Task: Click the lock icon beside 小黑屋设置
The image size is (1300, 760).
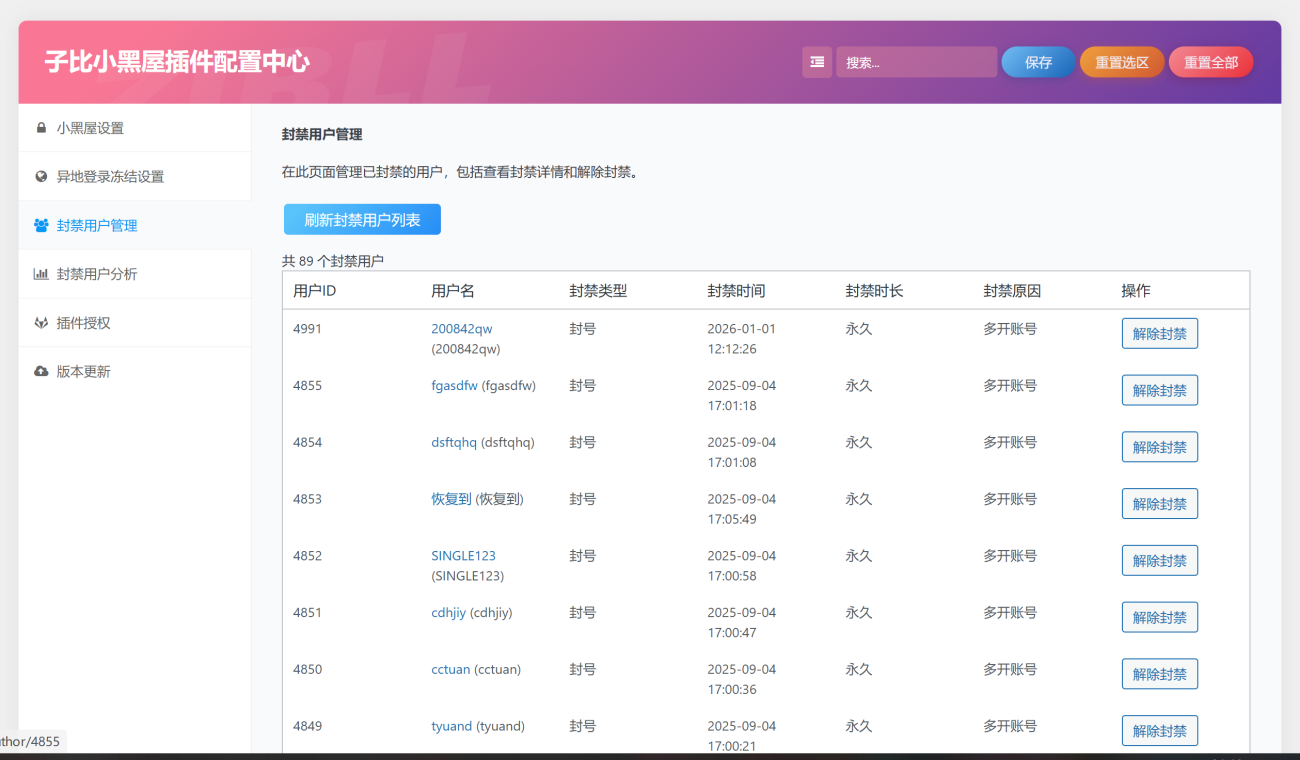Action: 41,128
